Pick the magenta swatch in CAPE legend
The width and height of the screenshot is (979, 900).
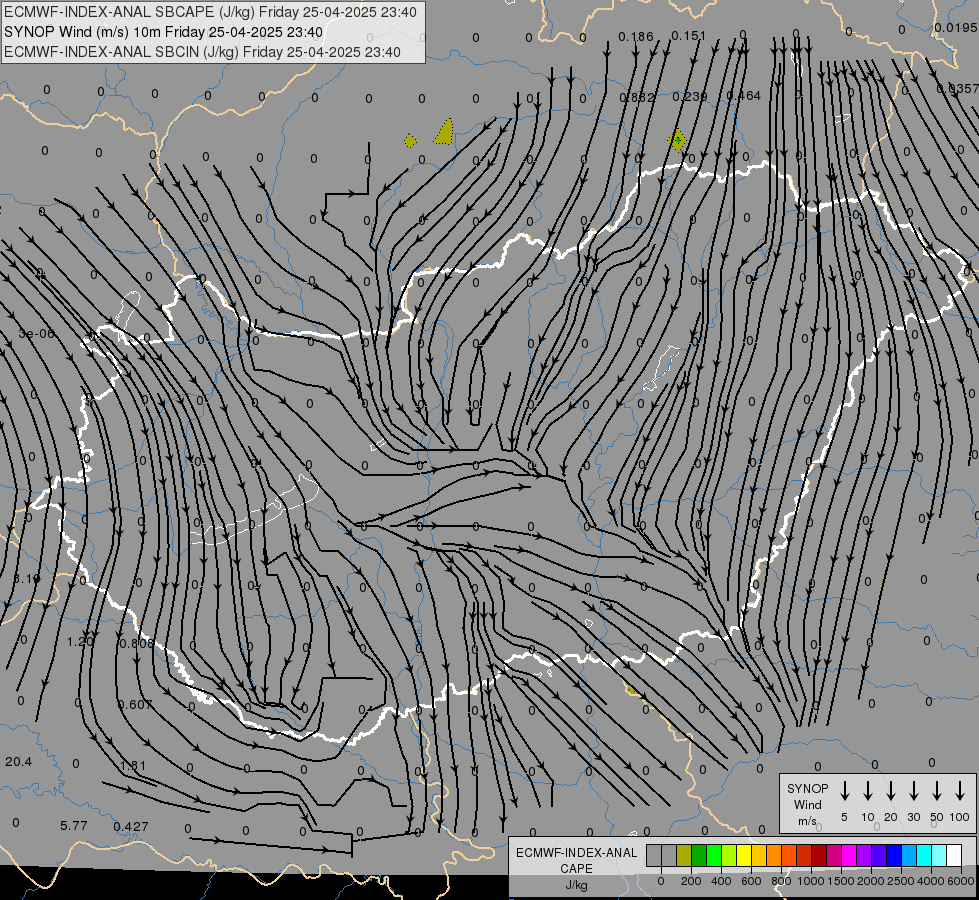point(849,855)
